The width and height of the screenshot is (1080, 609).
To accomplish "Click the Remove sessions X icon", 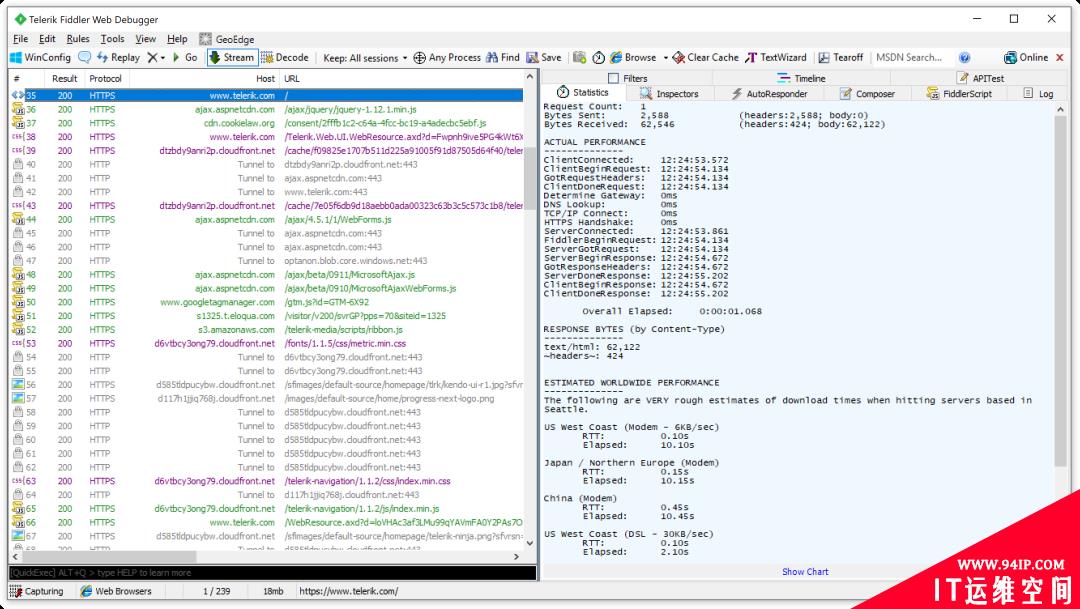I will (x=152, y=58).
